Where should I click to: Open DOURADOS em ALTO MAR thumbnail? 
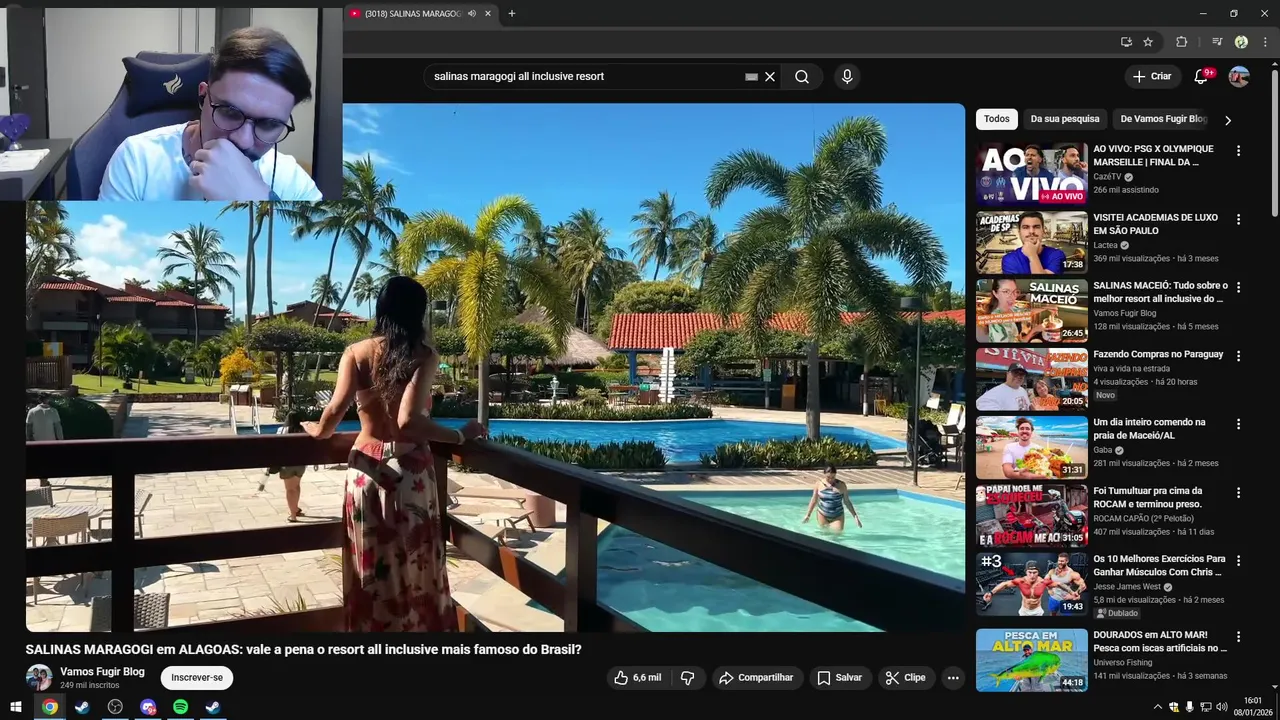[x=1031, y=659]
